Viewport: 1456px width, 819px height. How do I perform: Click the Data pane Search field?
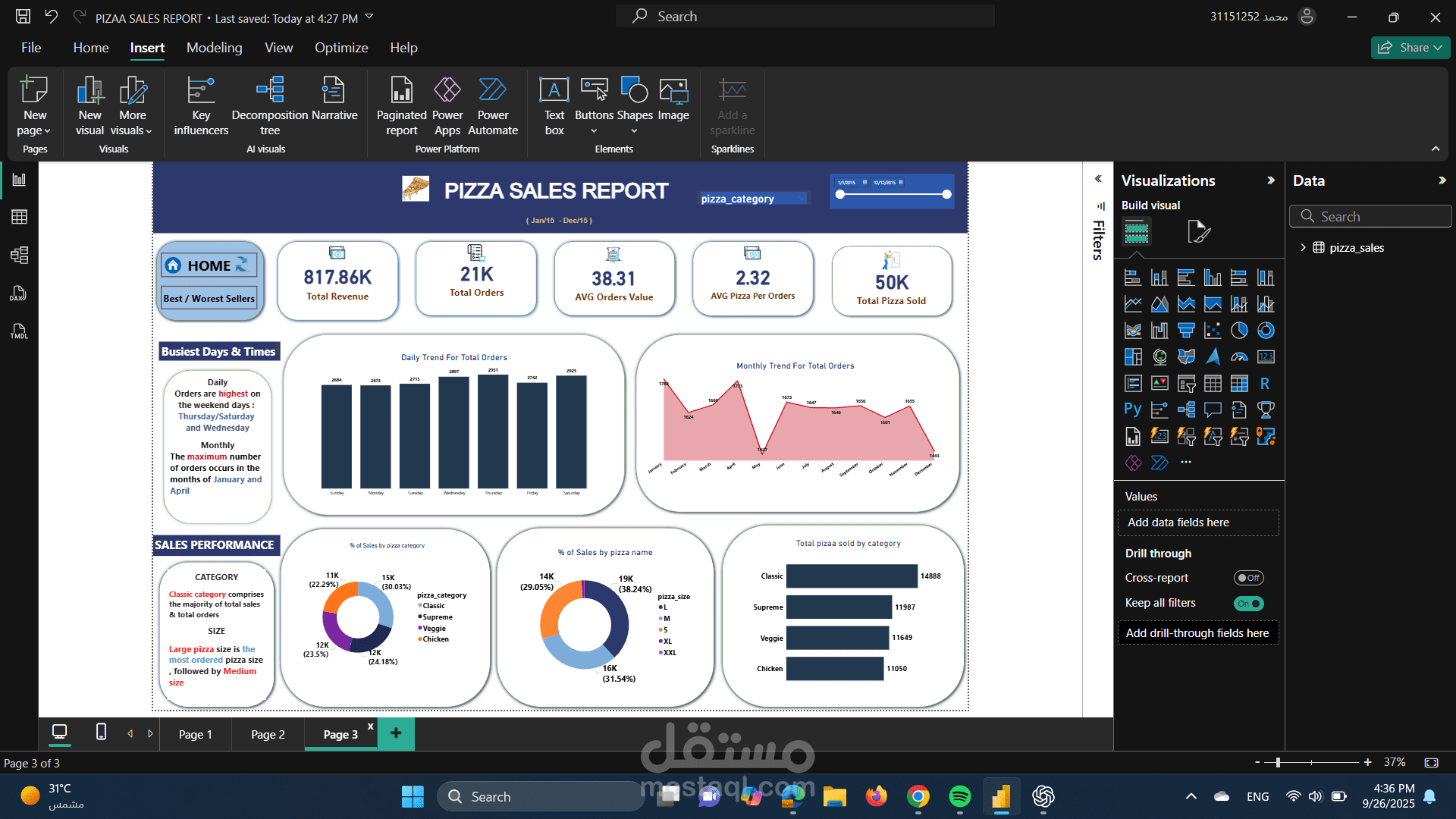pos(1370,216)
